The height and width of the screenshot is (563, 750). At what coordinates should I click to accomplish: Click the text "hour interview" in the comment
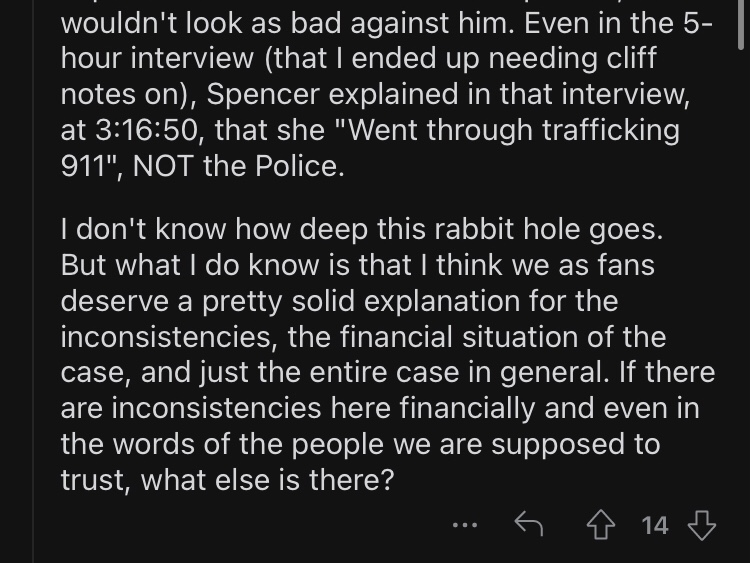[x=157, y=58]
